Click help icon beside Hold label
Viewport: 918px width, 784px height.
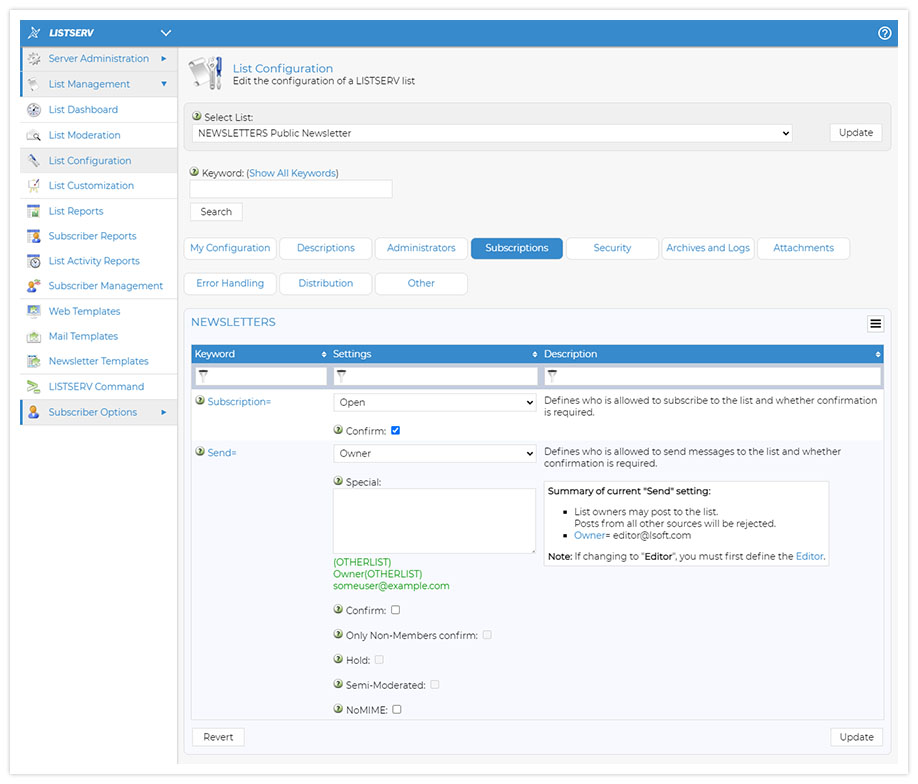pyautogui.click(x=338, y=659)
